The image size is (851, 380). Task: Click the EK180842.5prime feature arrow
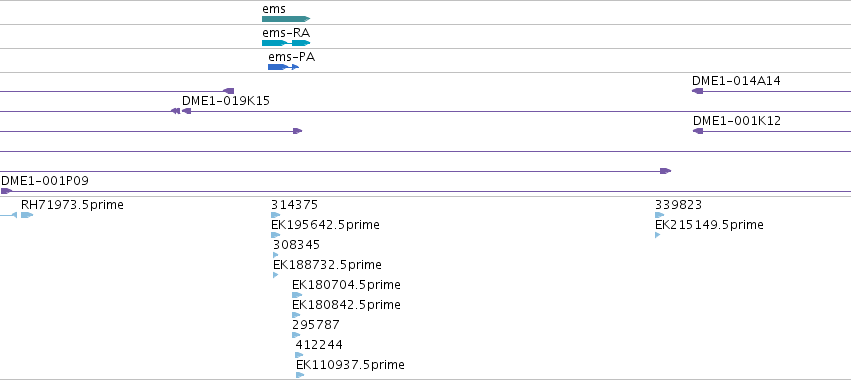point(296,315)
